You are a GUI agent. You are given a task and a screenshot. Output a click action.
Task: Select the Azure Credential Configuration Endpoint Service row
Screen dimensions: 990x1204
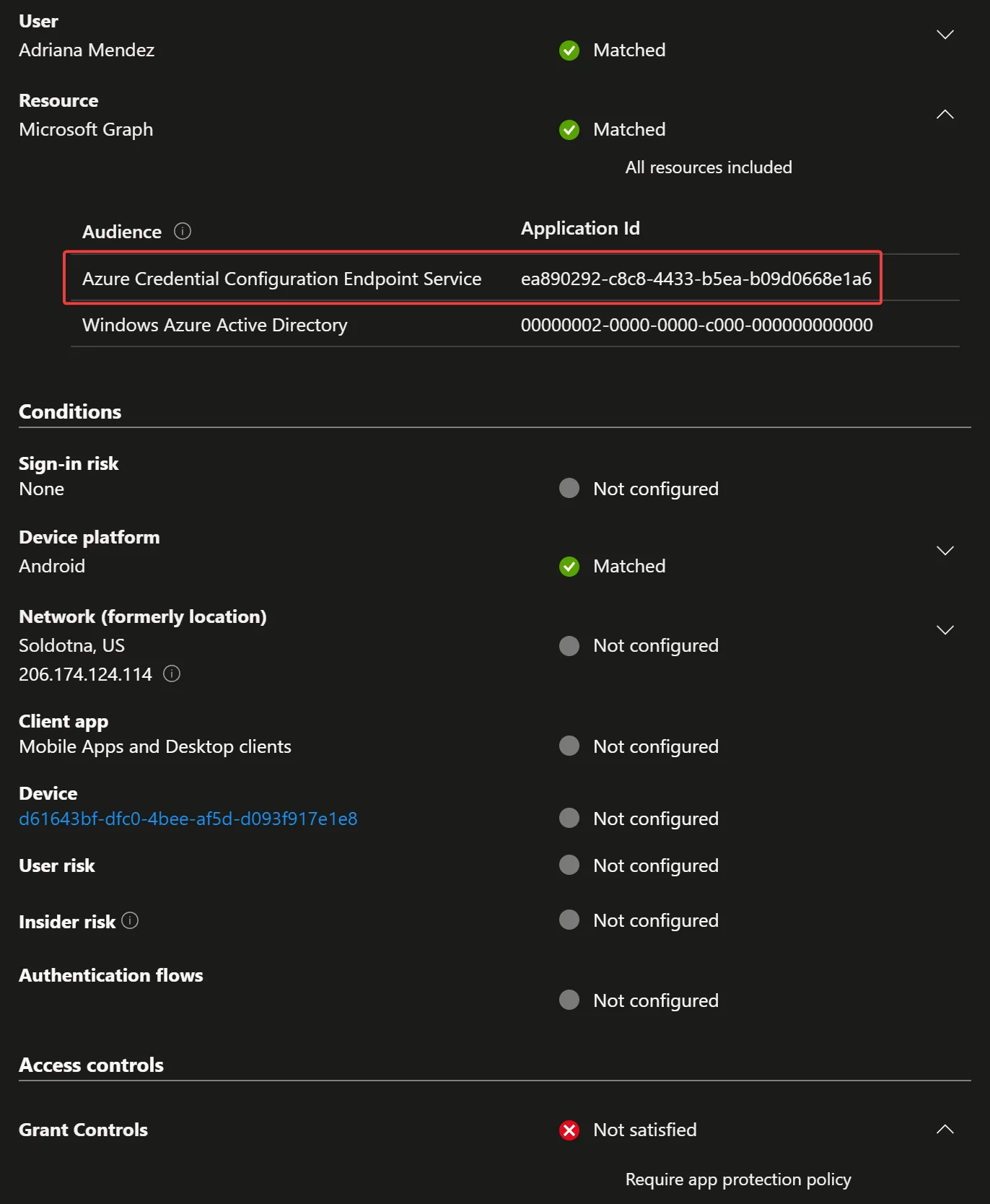pyautogui.click(x=281, y=279)
